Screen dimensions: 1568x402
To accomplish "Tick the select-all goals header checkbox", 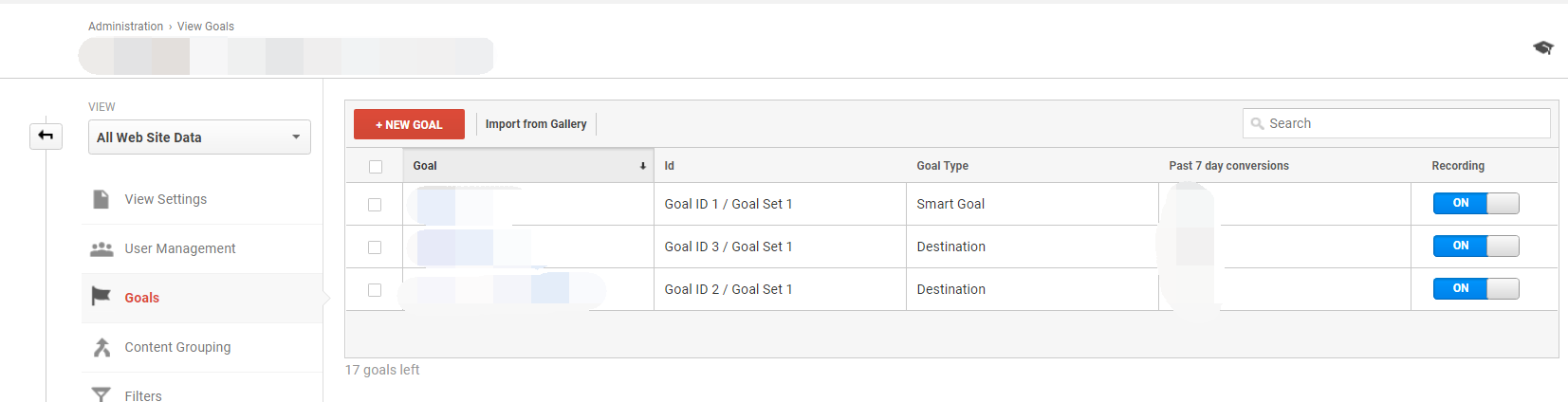I will click(x=376, y=167).
